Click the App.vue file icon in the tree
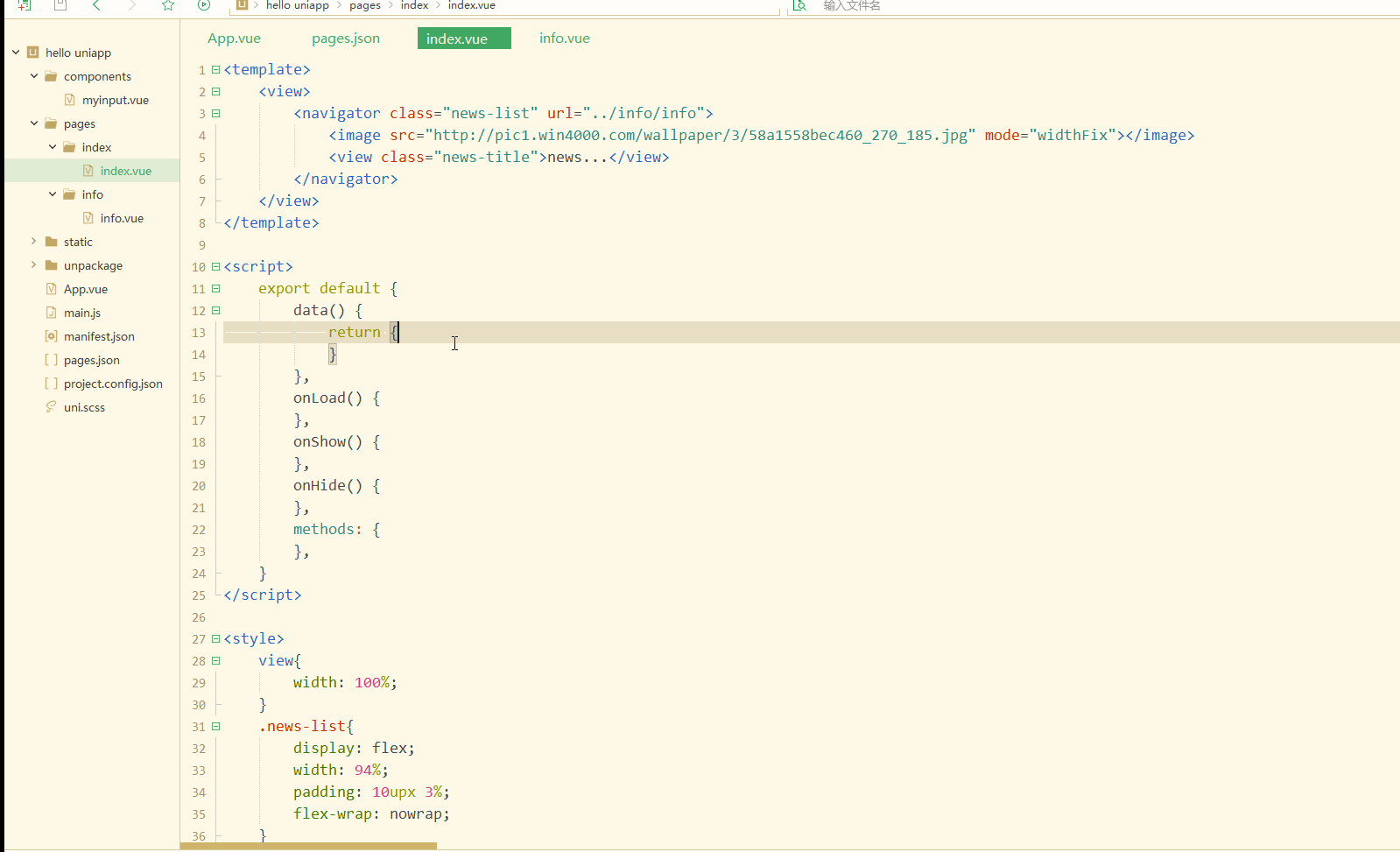1400x852 pixels. 52,289
